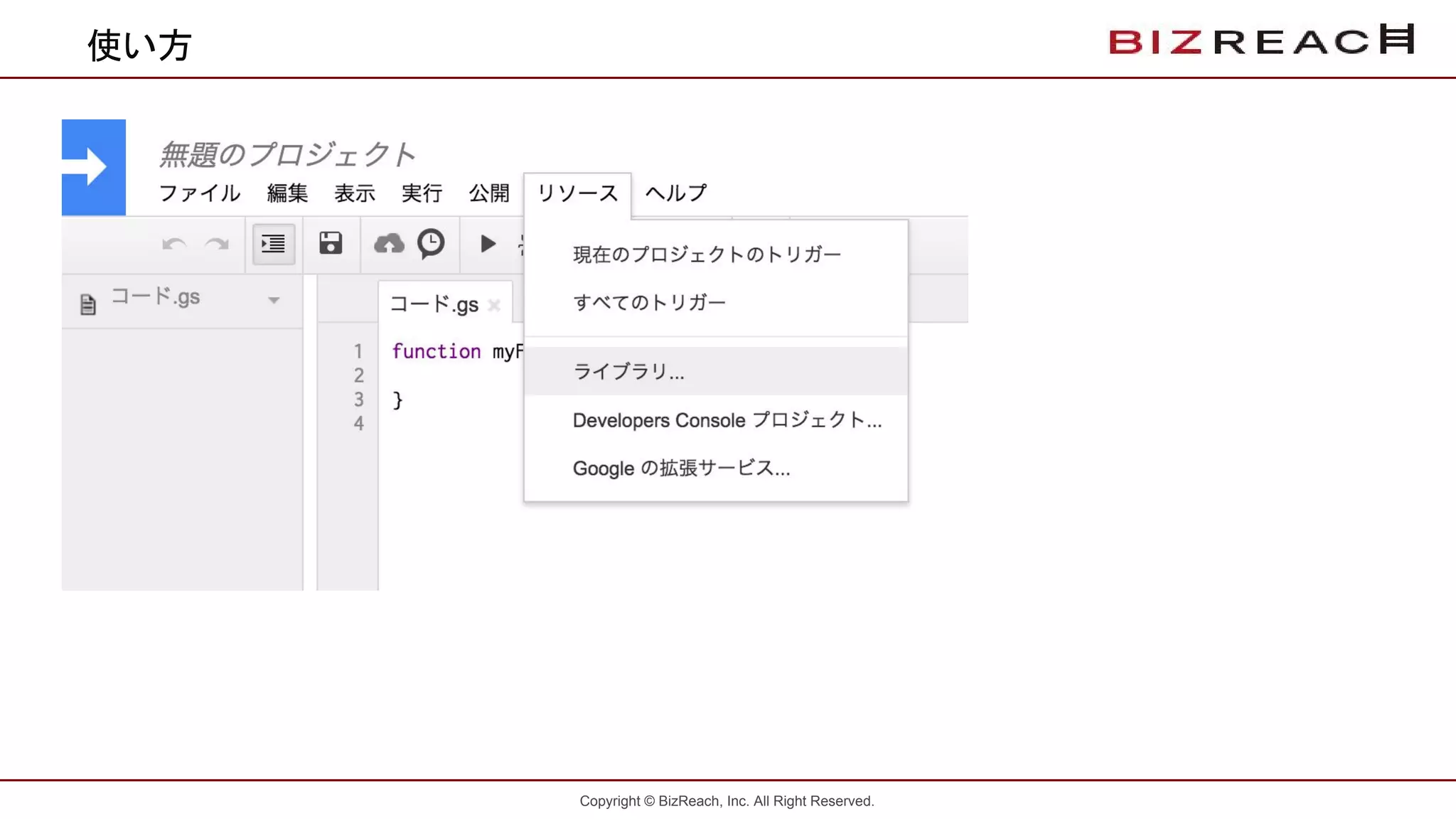
Task: Click the cloud deploy icon
Action: click(x=389, y=244)
